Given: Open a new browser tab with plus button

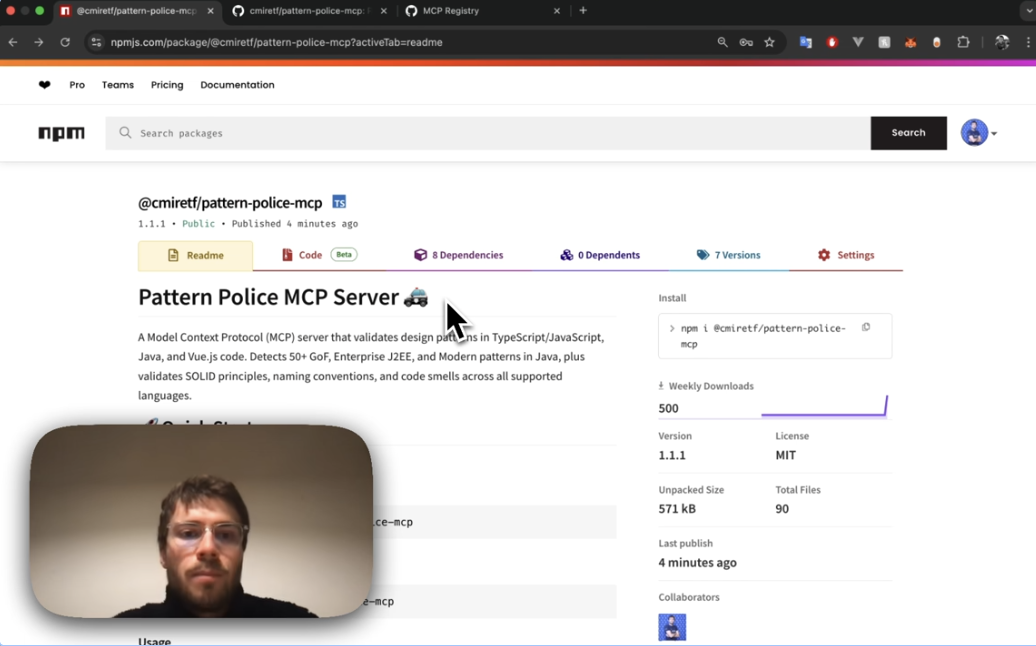Looking at the screenshot, I should click(x=583, y=11).
